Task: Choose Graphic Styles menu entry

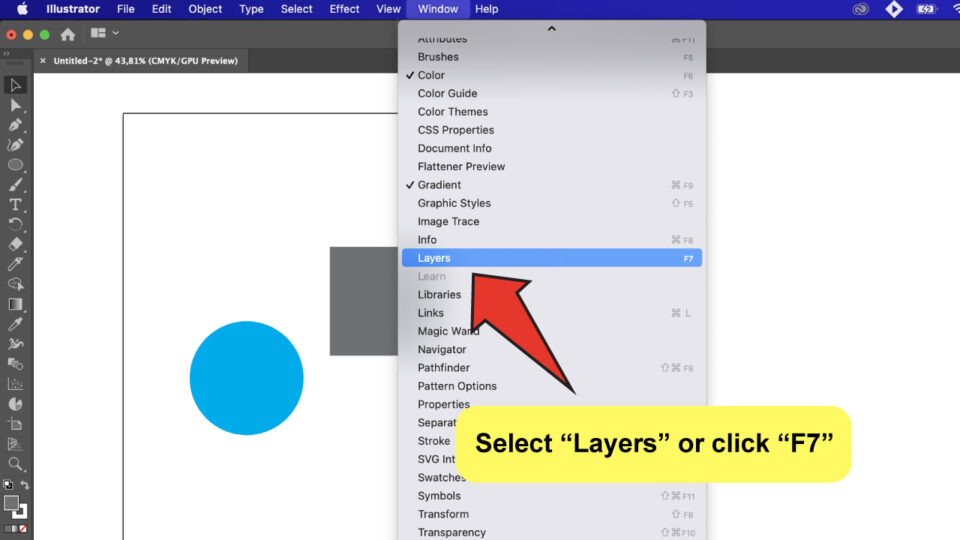Action: pyautogui.click(x=552, y=203)
